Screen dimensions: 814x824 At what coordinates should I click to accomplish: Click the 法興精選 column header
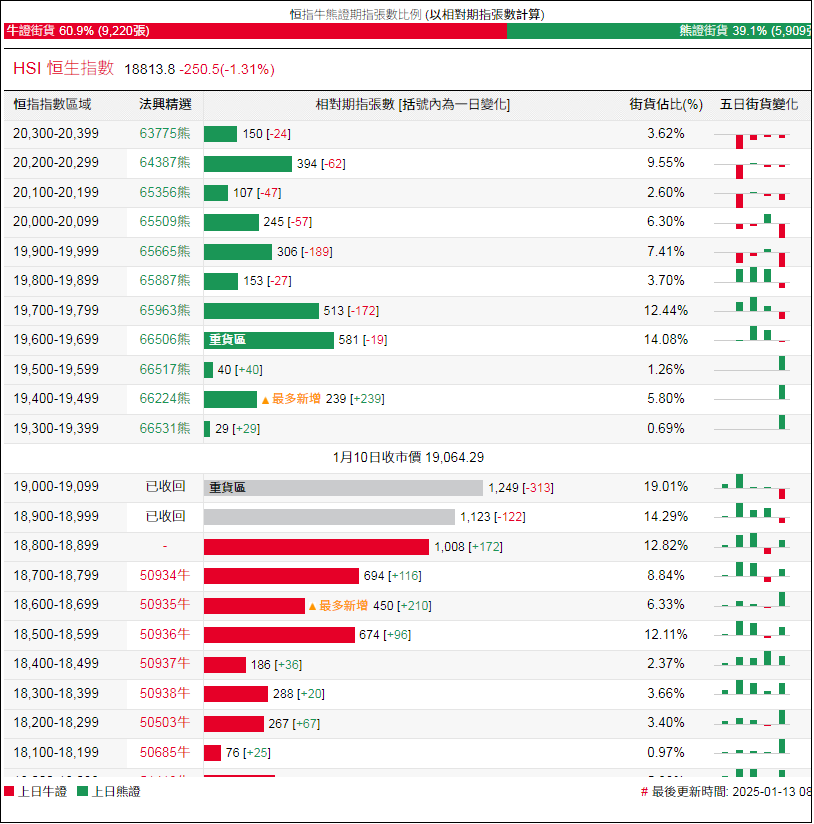coord(165,104)
